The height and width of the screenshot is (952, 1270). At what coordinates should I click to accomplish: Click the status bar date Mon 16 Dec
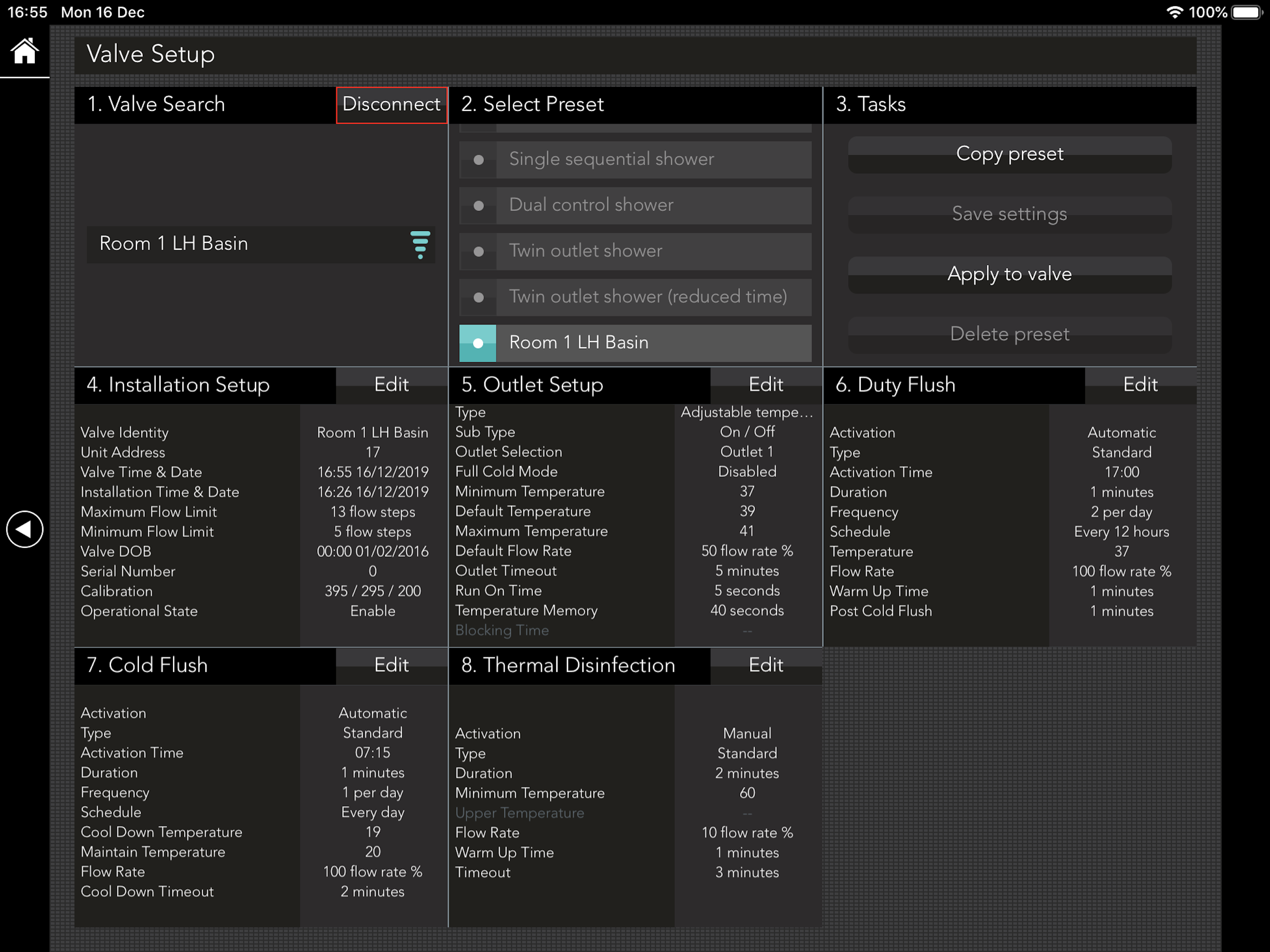pyautogui.click(x=103, y=12)
